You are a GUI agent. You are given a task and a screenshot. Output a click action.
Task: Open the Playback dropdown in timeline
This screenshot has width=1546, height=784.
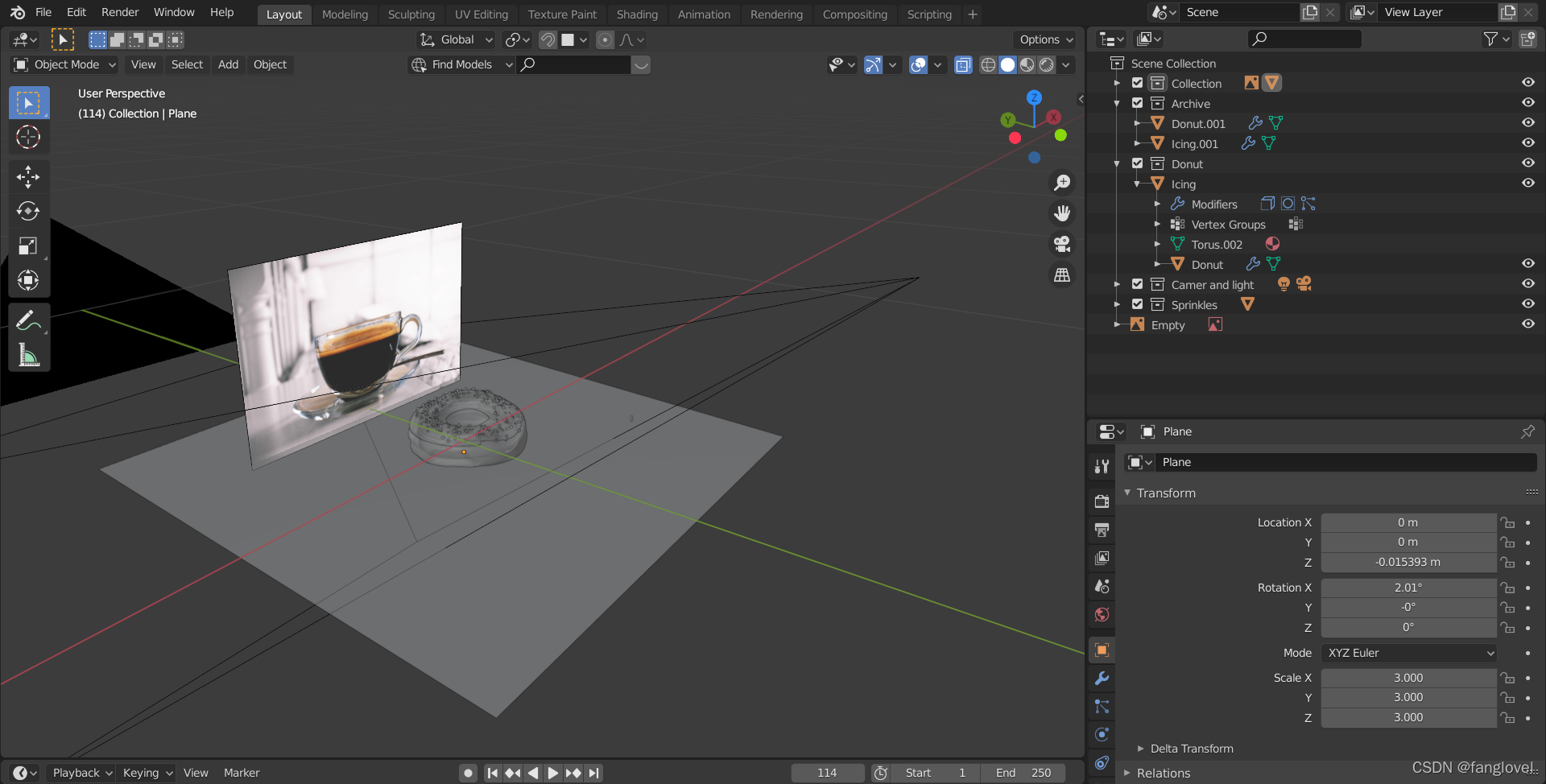click(x=82, y=773)
